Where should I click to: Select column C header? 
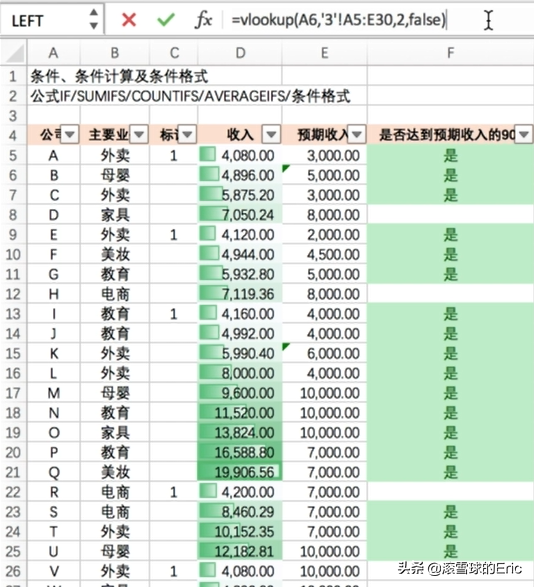pyautogui.click(x=174, y=53)
